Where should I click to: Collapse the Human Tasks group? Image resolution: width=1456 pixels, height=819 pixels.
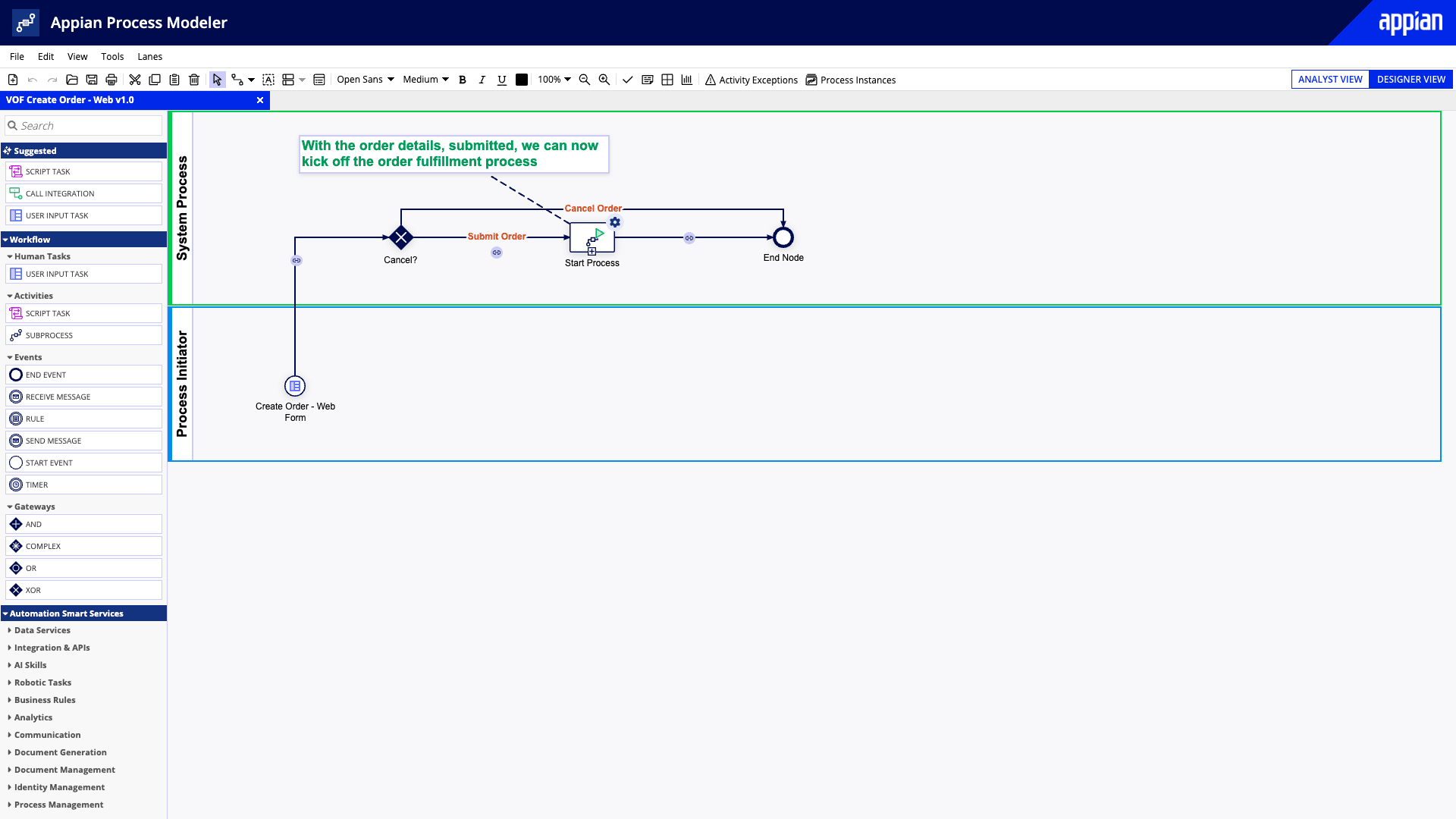39,256
